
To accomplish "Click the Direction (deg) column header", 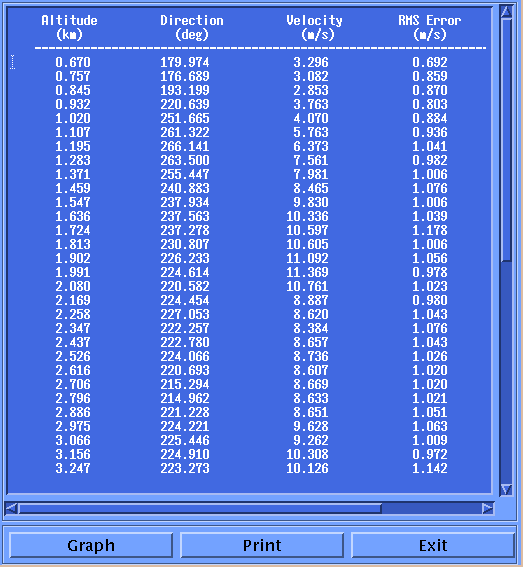I will point(192,27).
